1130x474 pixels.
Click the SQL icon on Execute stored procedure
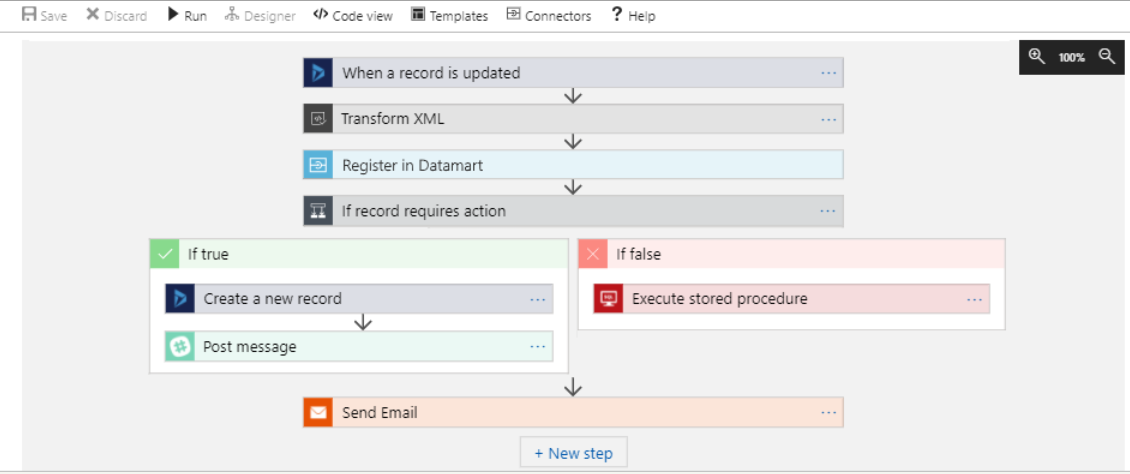tap(608, 299)
